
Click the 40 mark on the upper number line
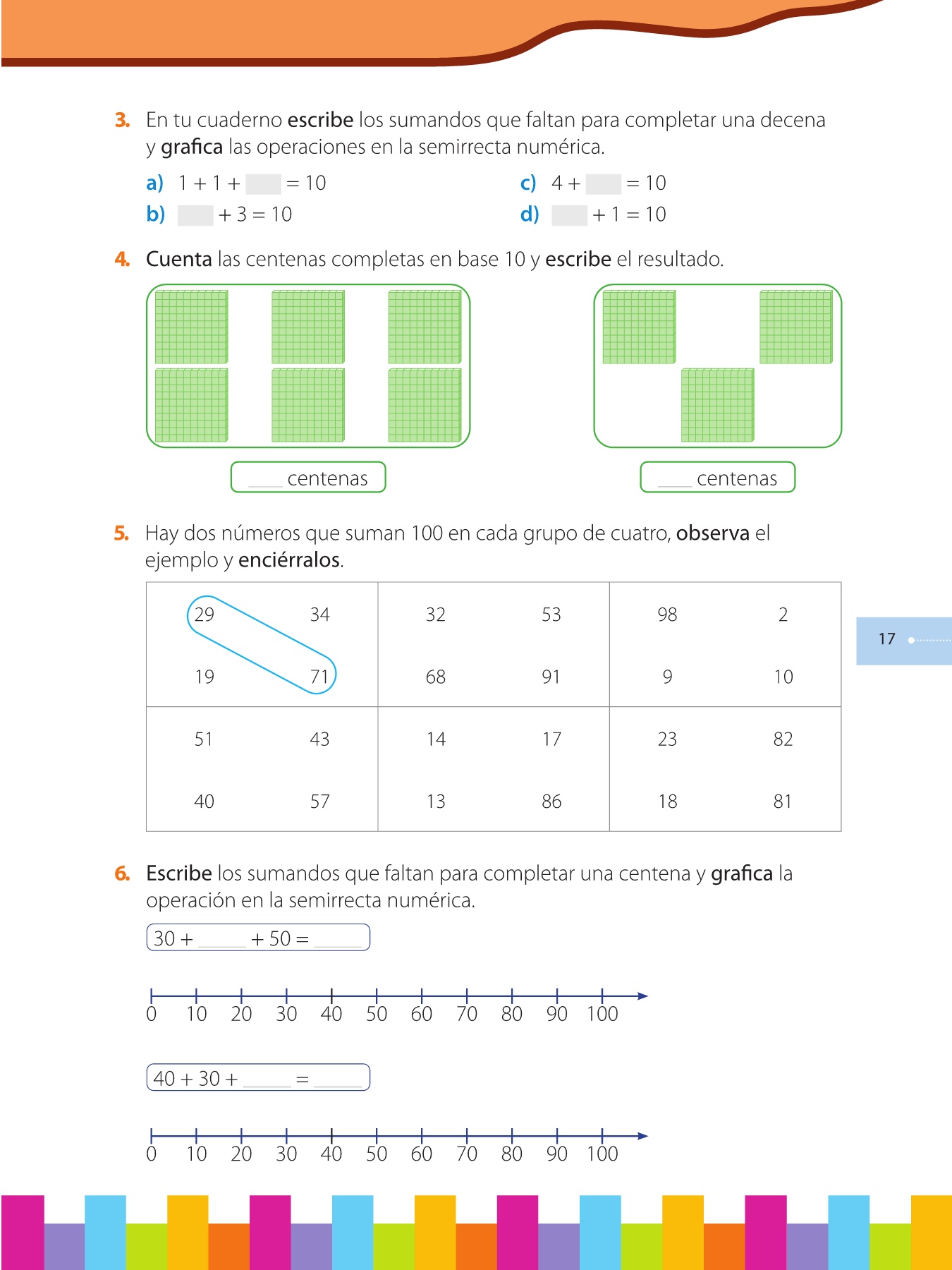[x=331, y=996]
